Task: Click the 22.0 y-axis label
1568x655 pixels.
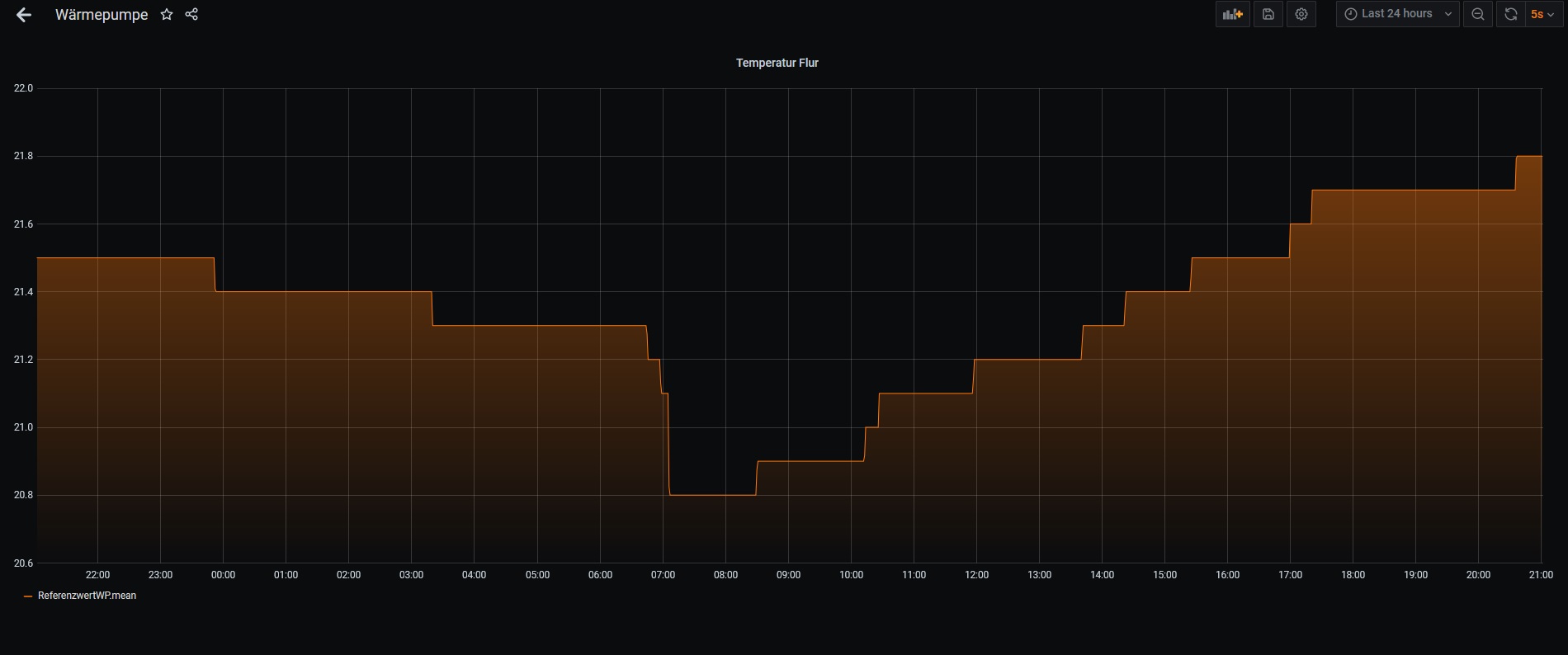Action: tap(23, 88)
